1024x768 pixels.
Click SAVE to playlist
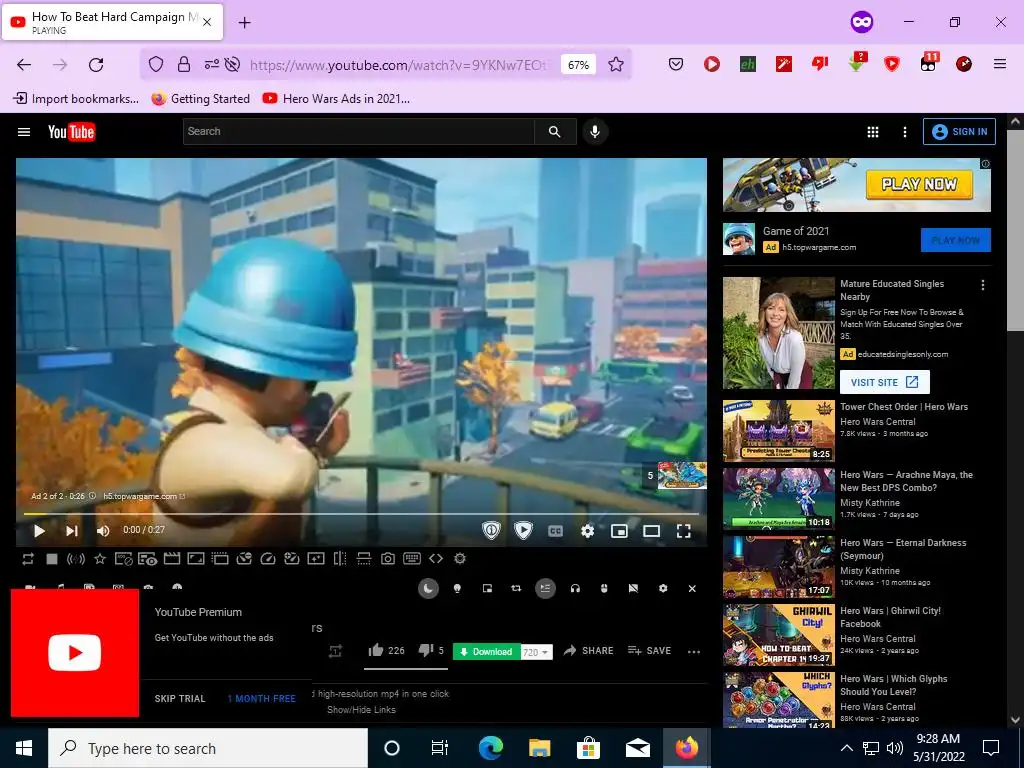(x=649, y=650)
